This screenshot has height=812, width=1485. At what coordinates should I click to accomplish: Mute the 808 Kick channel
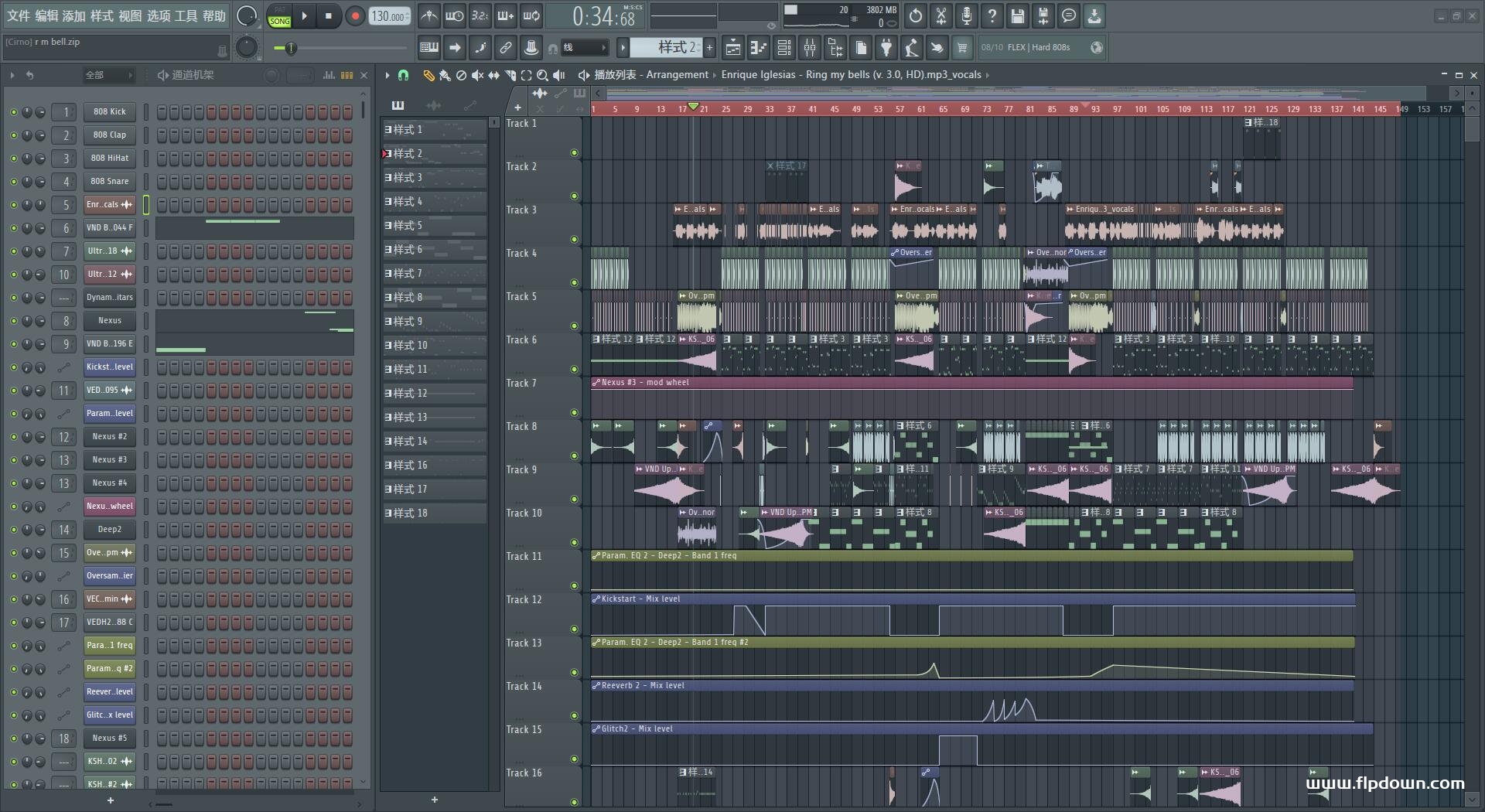pyautogui.click(x=13, y=112)
